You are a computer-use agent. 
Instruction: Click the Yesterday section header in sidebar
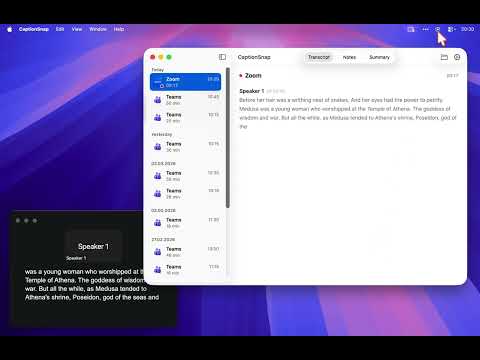162,134
